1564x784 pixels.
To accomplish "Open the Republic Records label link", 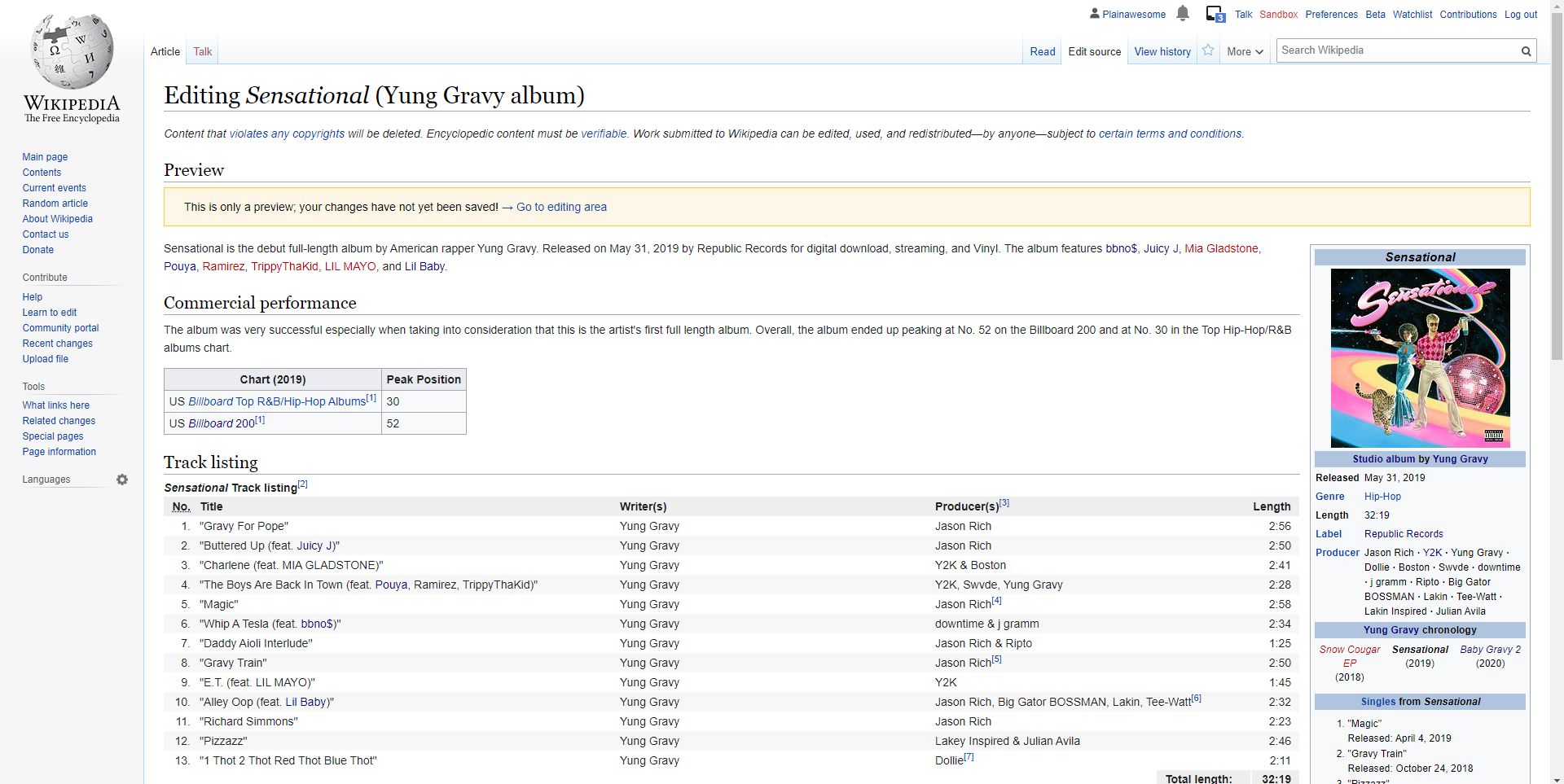I will click(x=1403, y=534).
